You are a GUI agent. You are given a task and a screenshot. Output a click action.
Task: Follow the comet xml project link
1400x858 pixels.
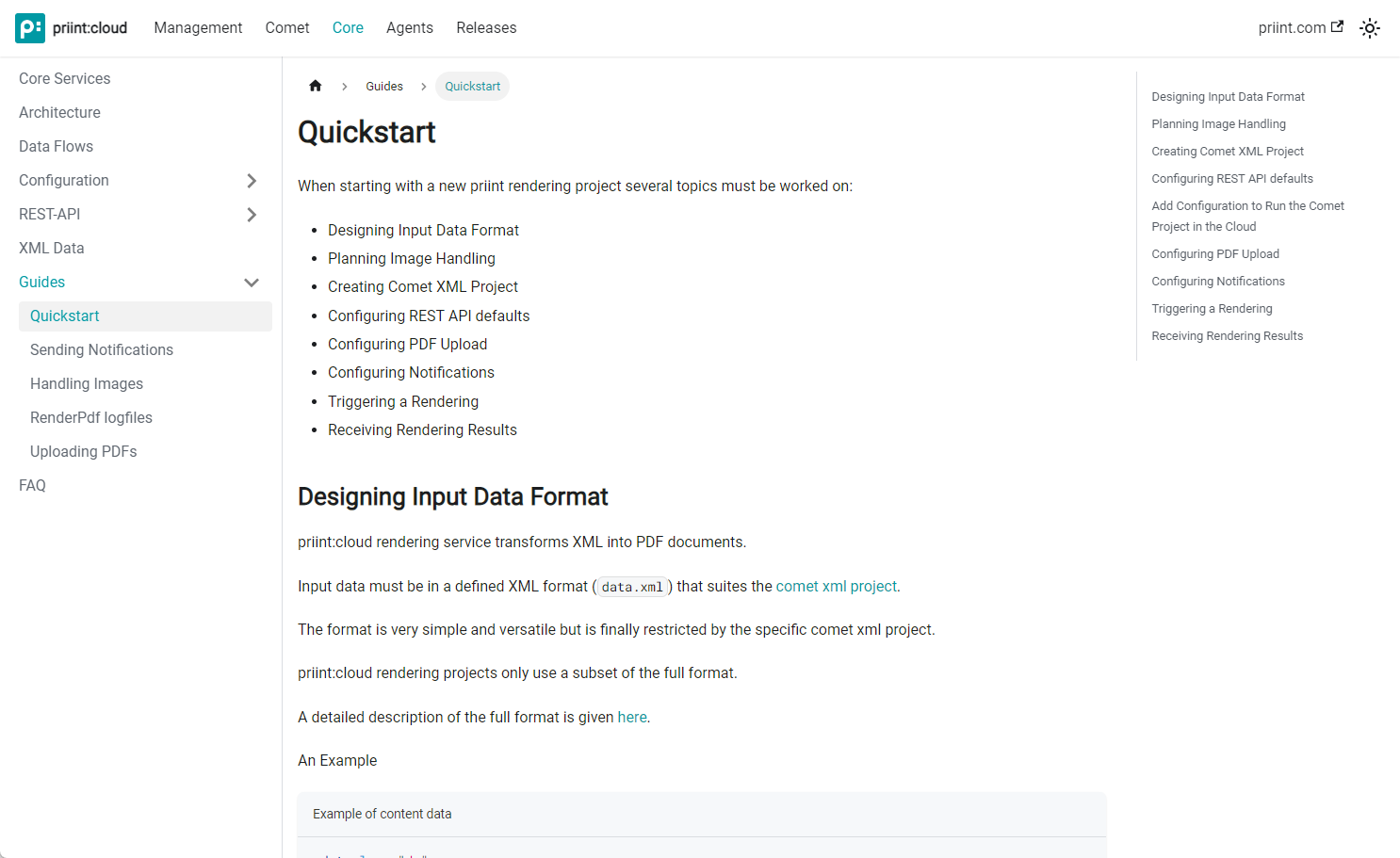[x=836, y=586]
